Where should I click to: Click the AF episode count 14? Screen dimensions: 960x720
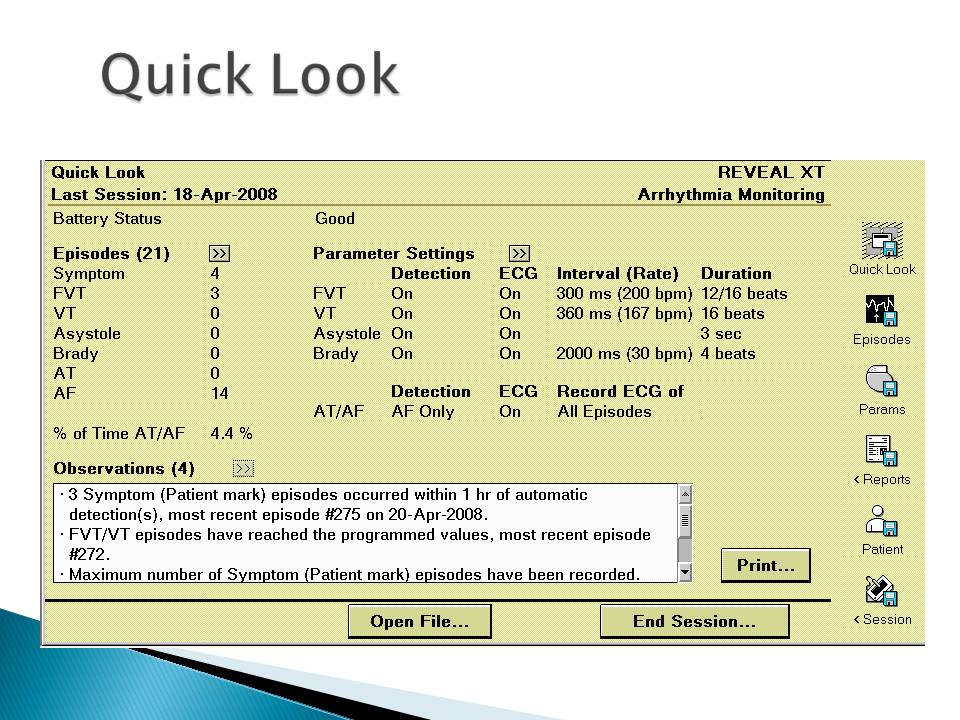click(x=219, y=393)
